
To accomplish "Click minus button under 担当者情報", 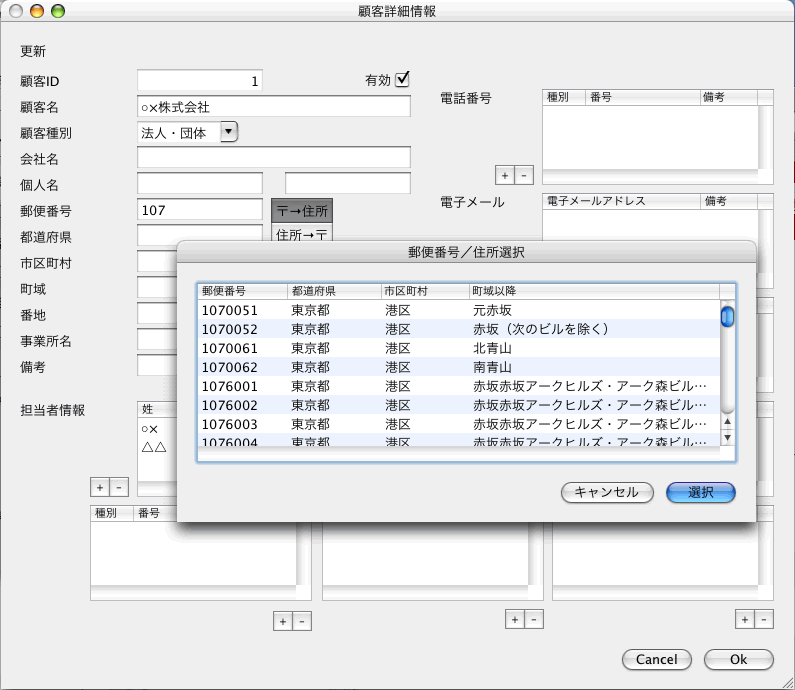I will [119, 487].
